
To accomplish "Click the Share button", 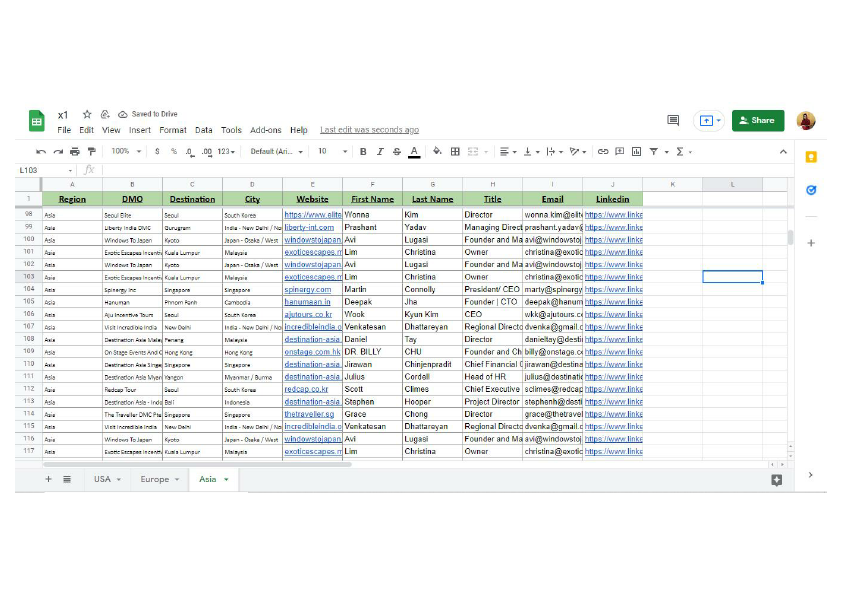I will tap(757, 120).
